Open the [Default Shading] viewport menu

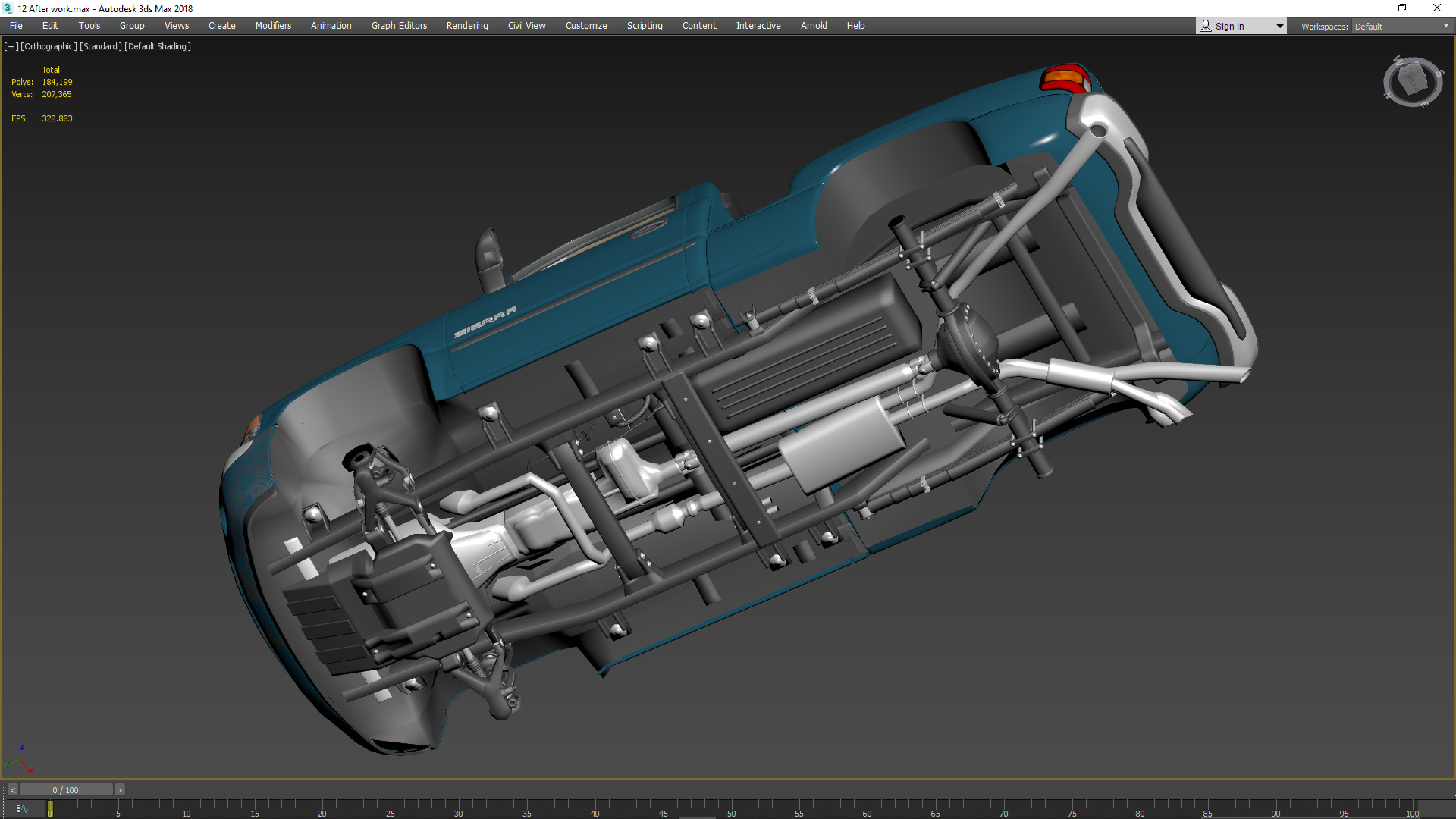click(x=158, y=46)
